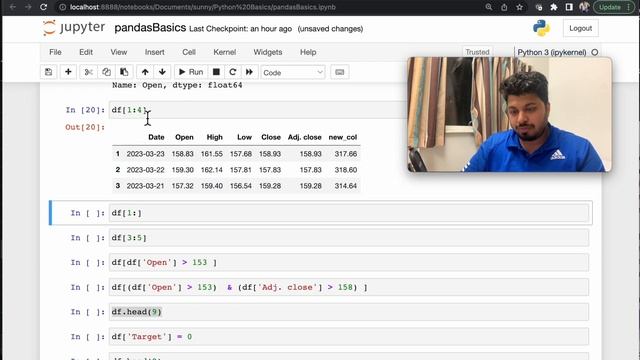Image resolution: width=640 pixels, height=360 pixels.
Task: Open the command palette keyboard icon
Action: [x=340, y=72]
